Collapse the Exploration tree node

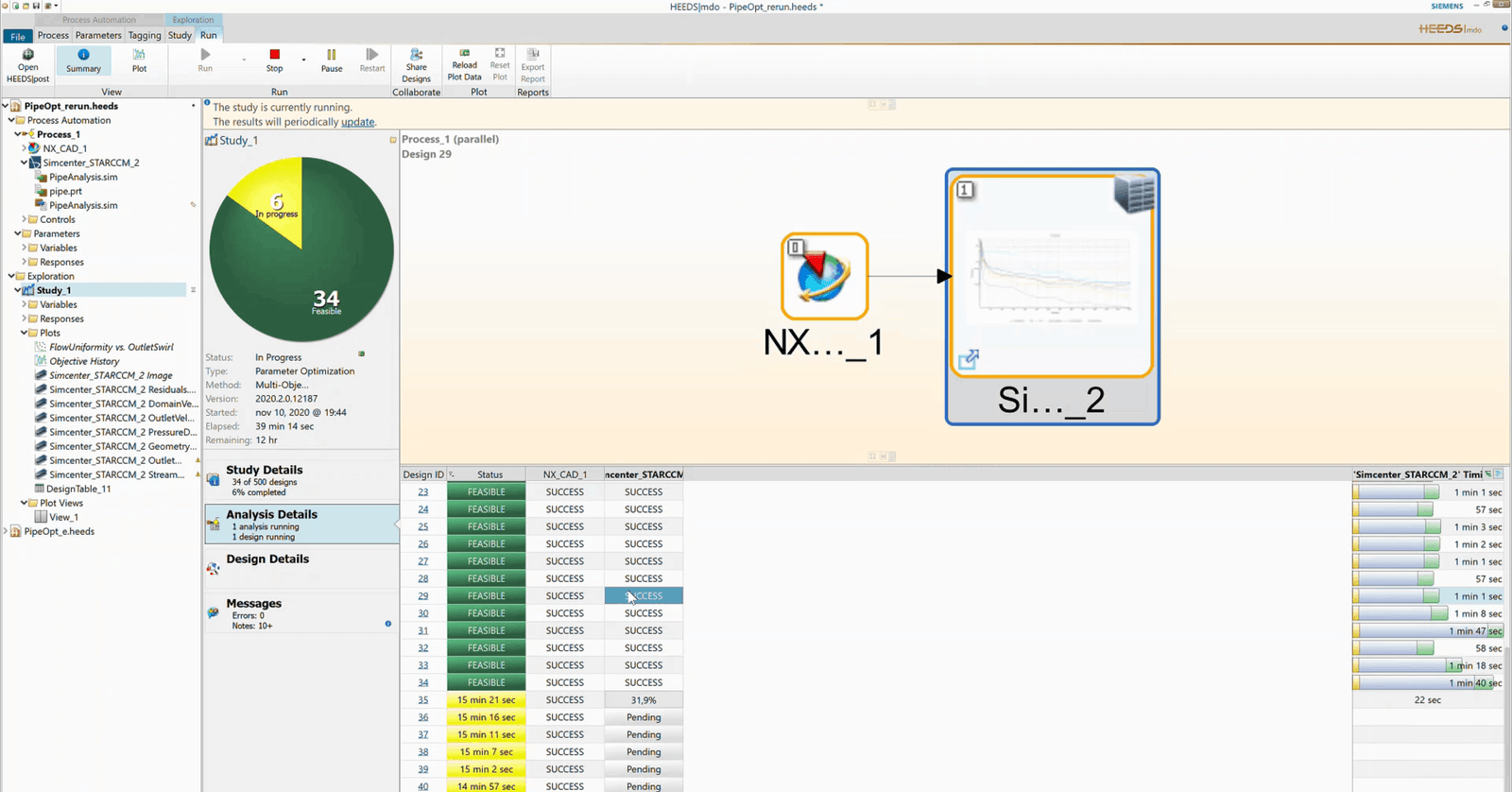point(11,276)
